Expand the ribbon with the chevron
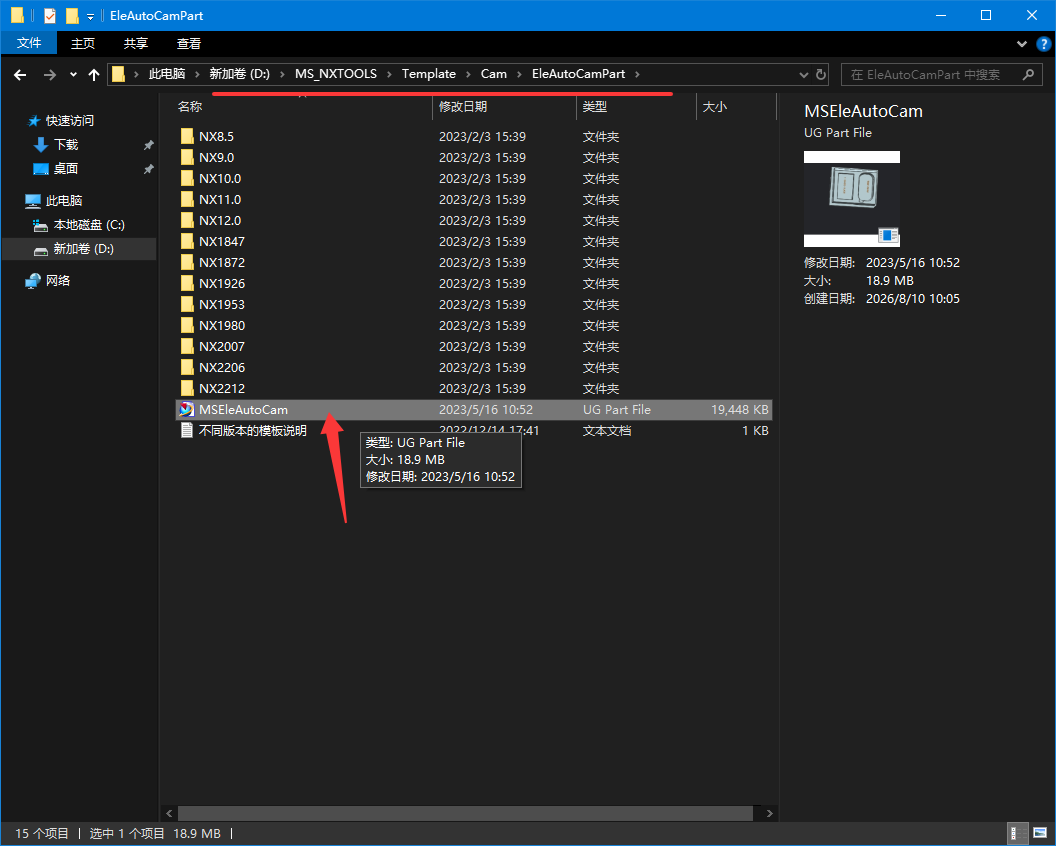This screenshot has height=846, width=1056. [1022, 44]
